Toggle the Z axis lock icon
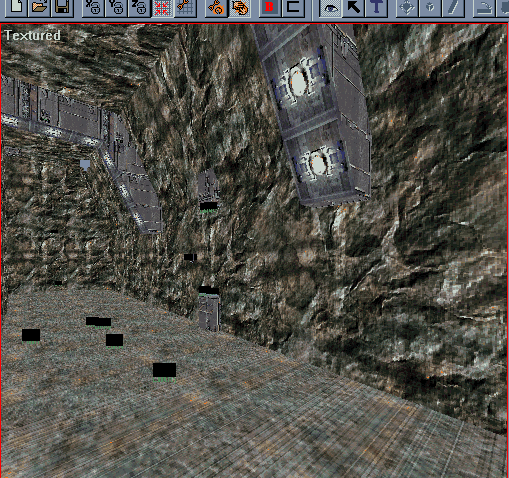 tap(139, 7)
